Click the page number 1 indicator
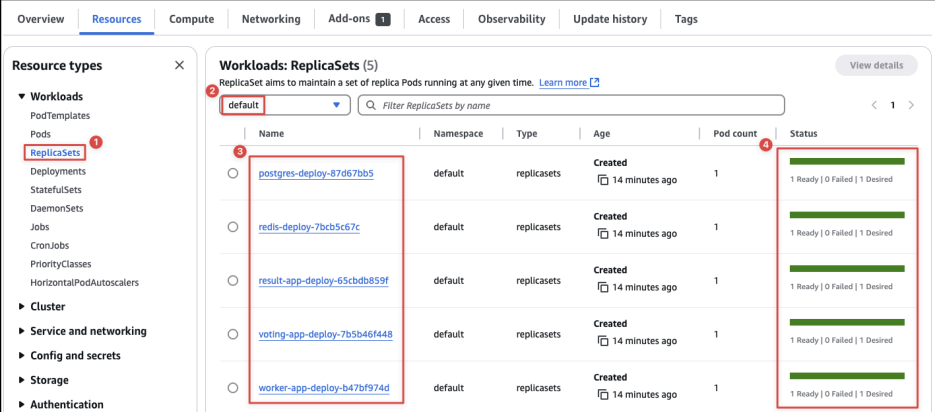 893,106
